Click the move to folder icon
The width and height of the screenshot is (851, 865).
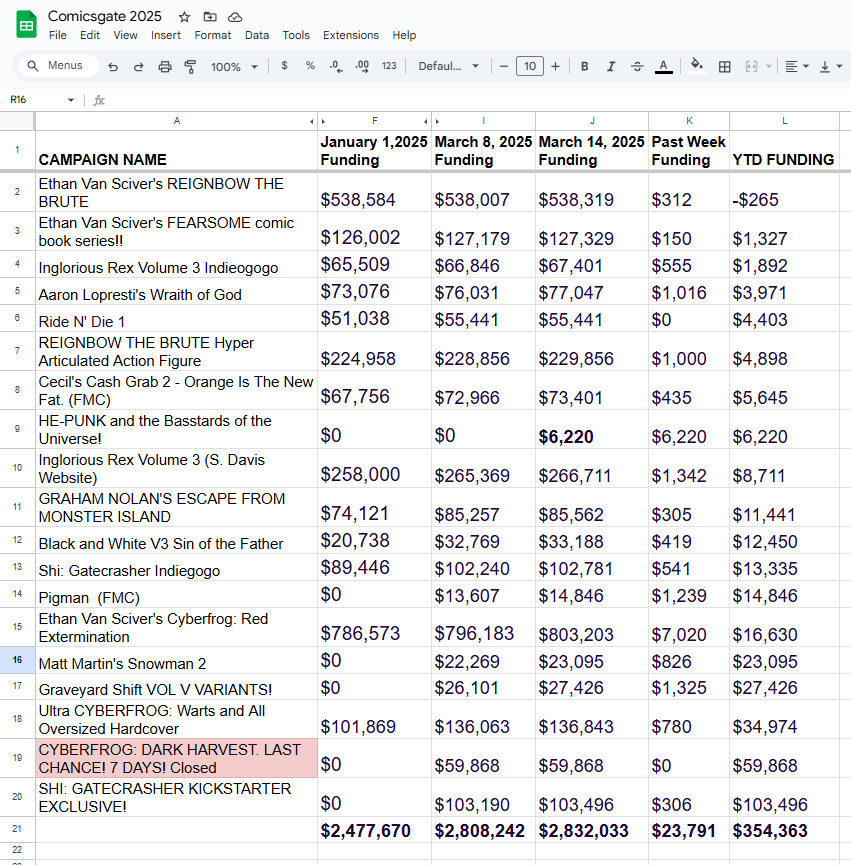pos(209,17)
